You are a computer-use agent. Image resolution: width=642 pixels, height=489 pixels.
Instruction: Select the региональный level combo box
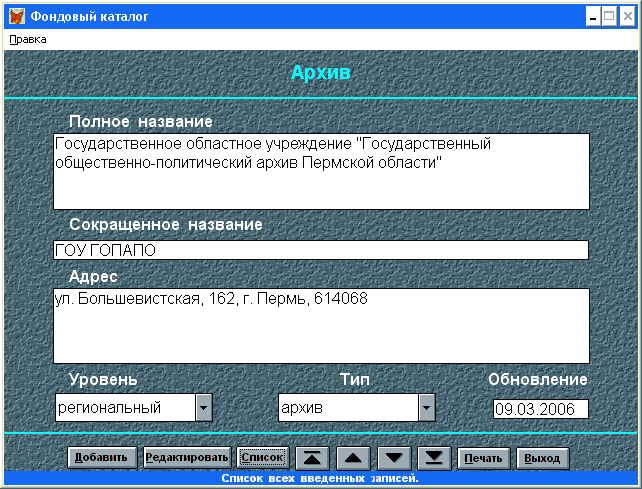click(x=134, y=408)
